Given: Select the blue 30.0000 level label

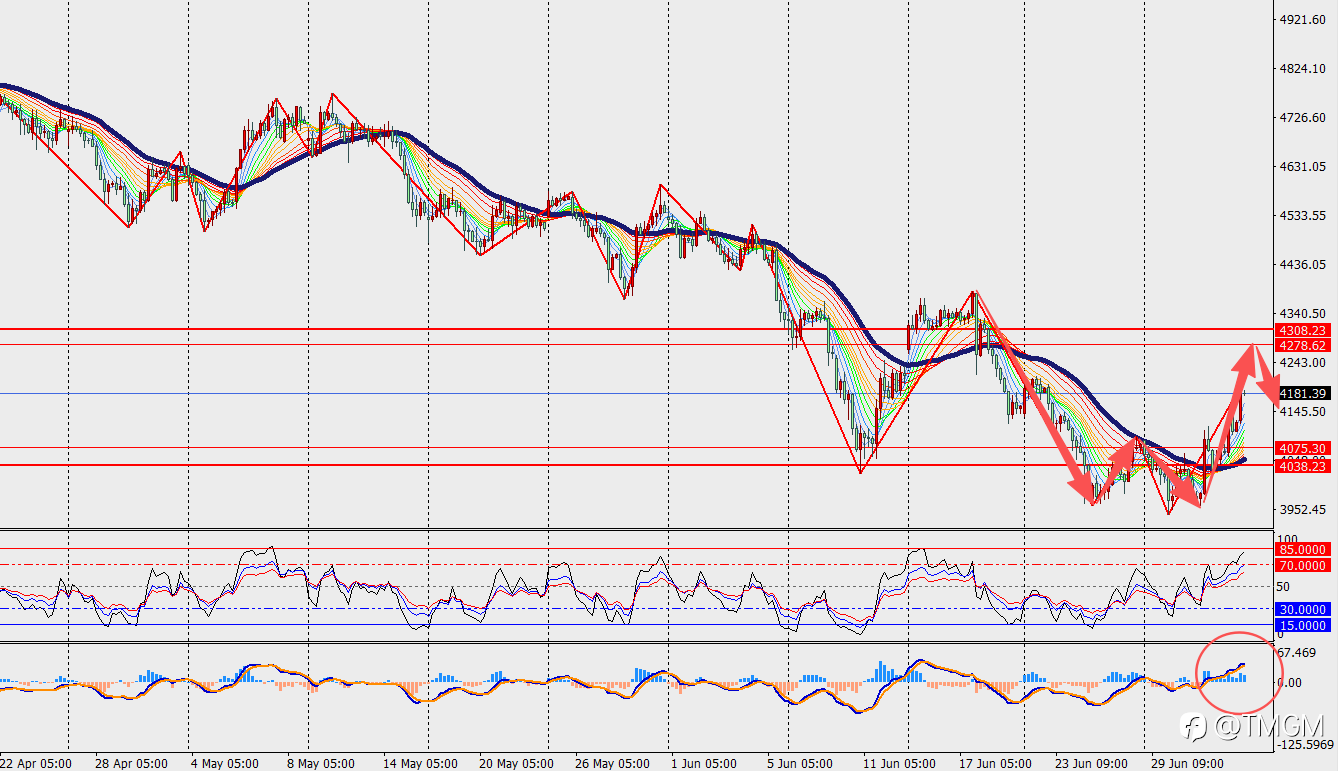Looking at the screenshot, I should click(1303, 609).
